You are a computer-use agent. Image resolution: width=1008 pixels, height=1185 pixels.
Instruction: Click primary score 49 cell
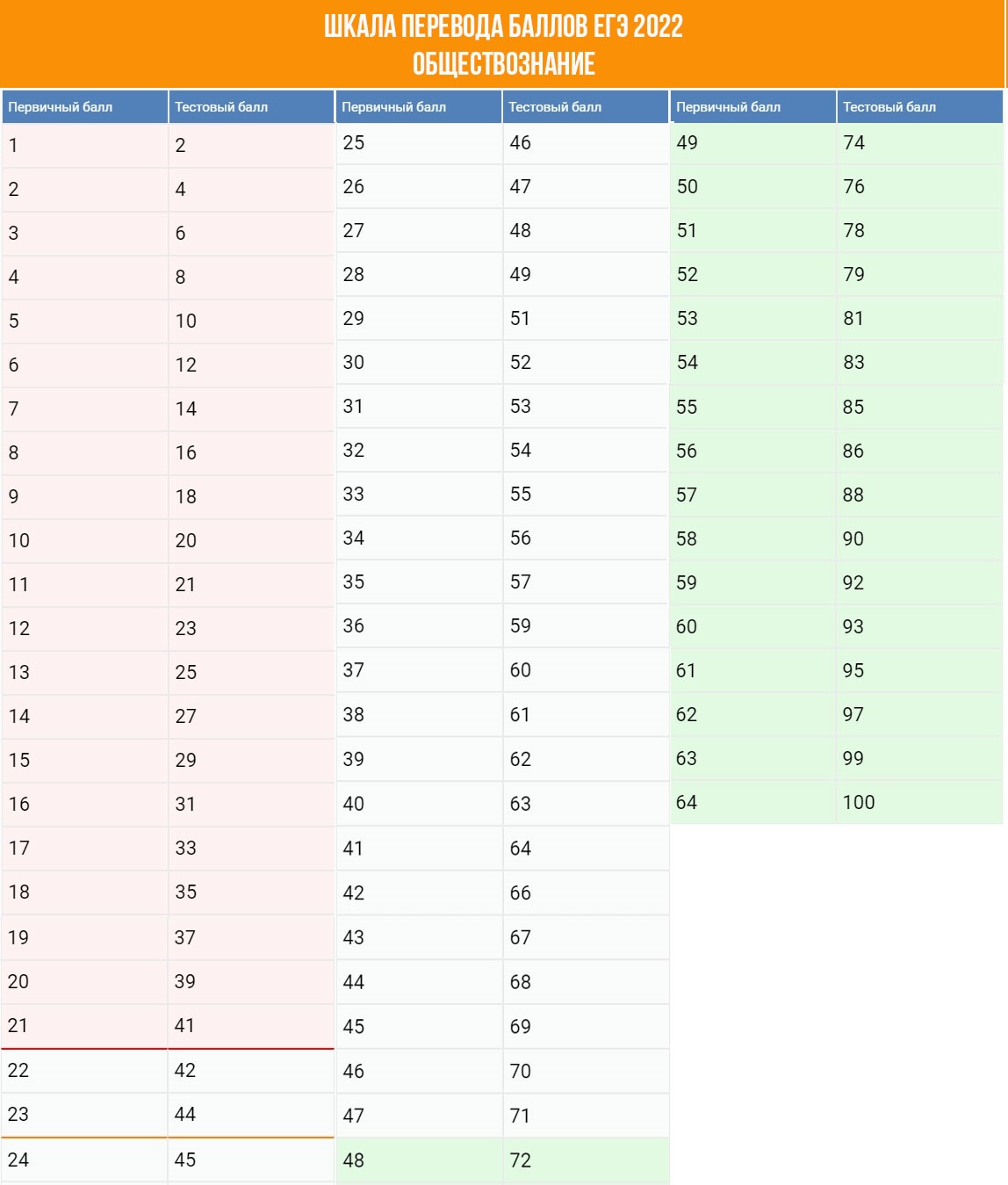[x=752, y=143]
